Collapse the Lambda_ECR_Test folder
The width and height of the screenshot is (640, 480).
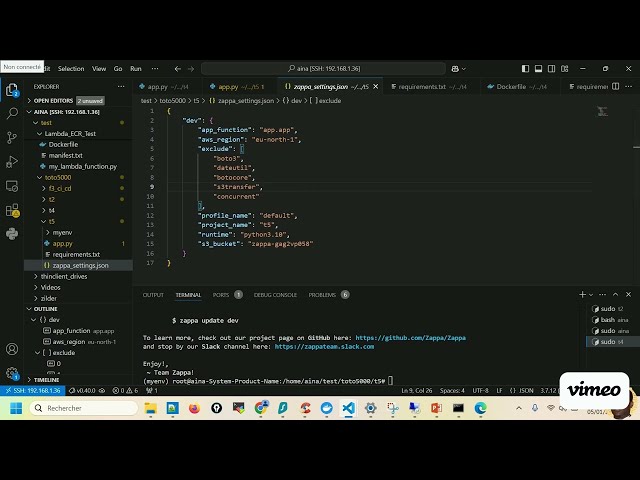40,133
